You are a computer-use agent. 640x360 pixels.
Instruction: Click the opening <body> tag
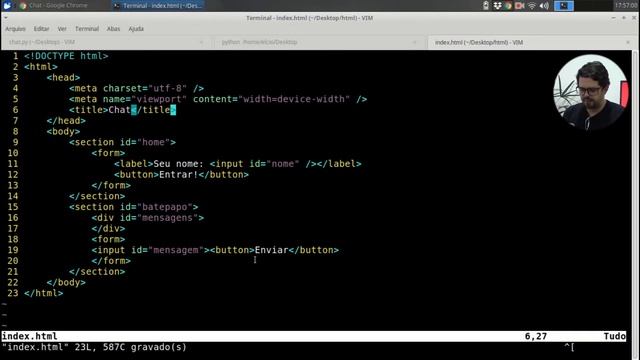63,131
